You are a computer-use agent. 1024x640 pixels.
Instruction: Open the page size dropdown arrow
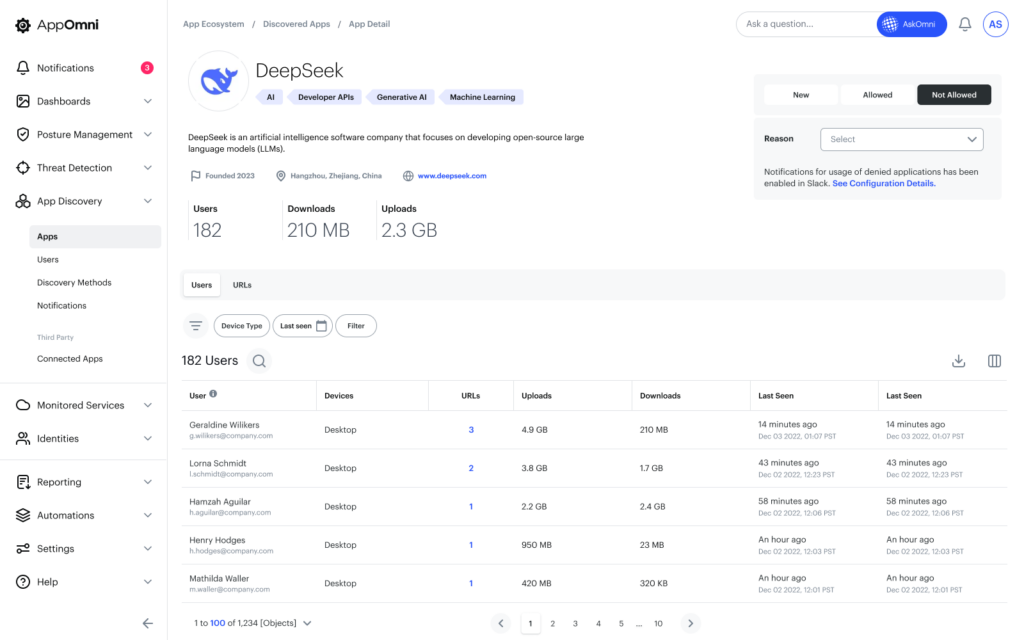[x=307, y=624]
